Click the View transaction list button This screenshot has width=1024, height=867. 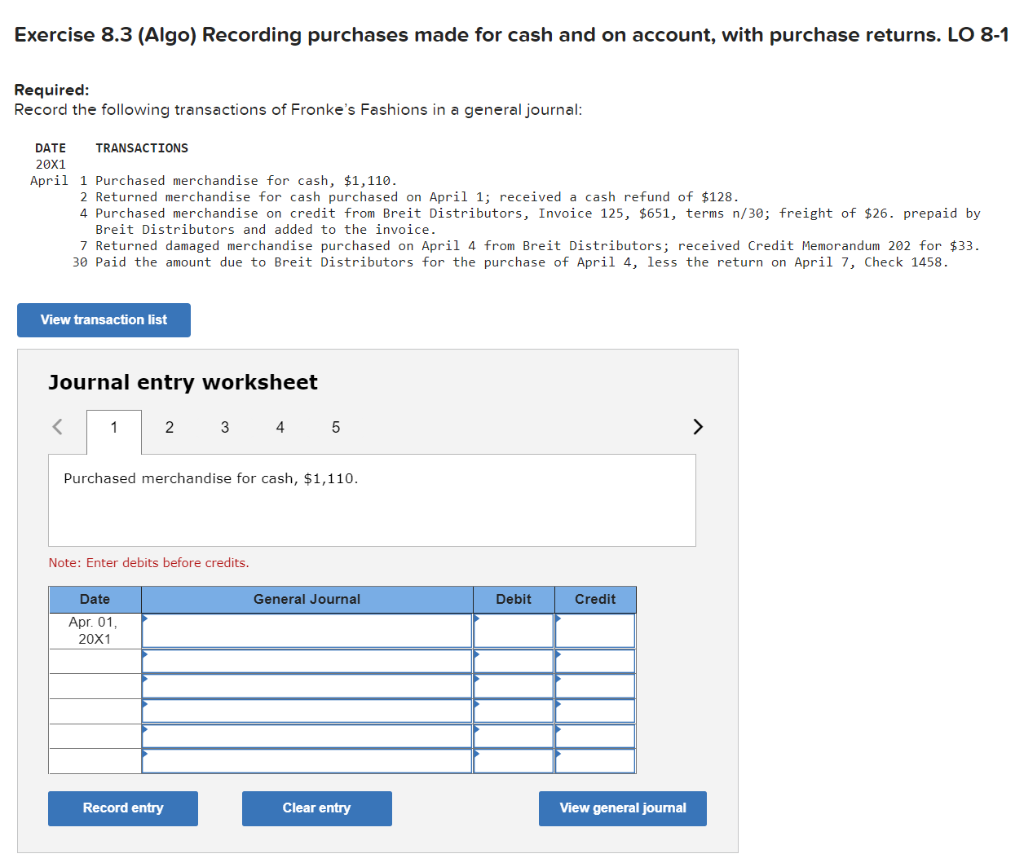[x=103, y=320]
